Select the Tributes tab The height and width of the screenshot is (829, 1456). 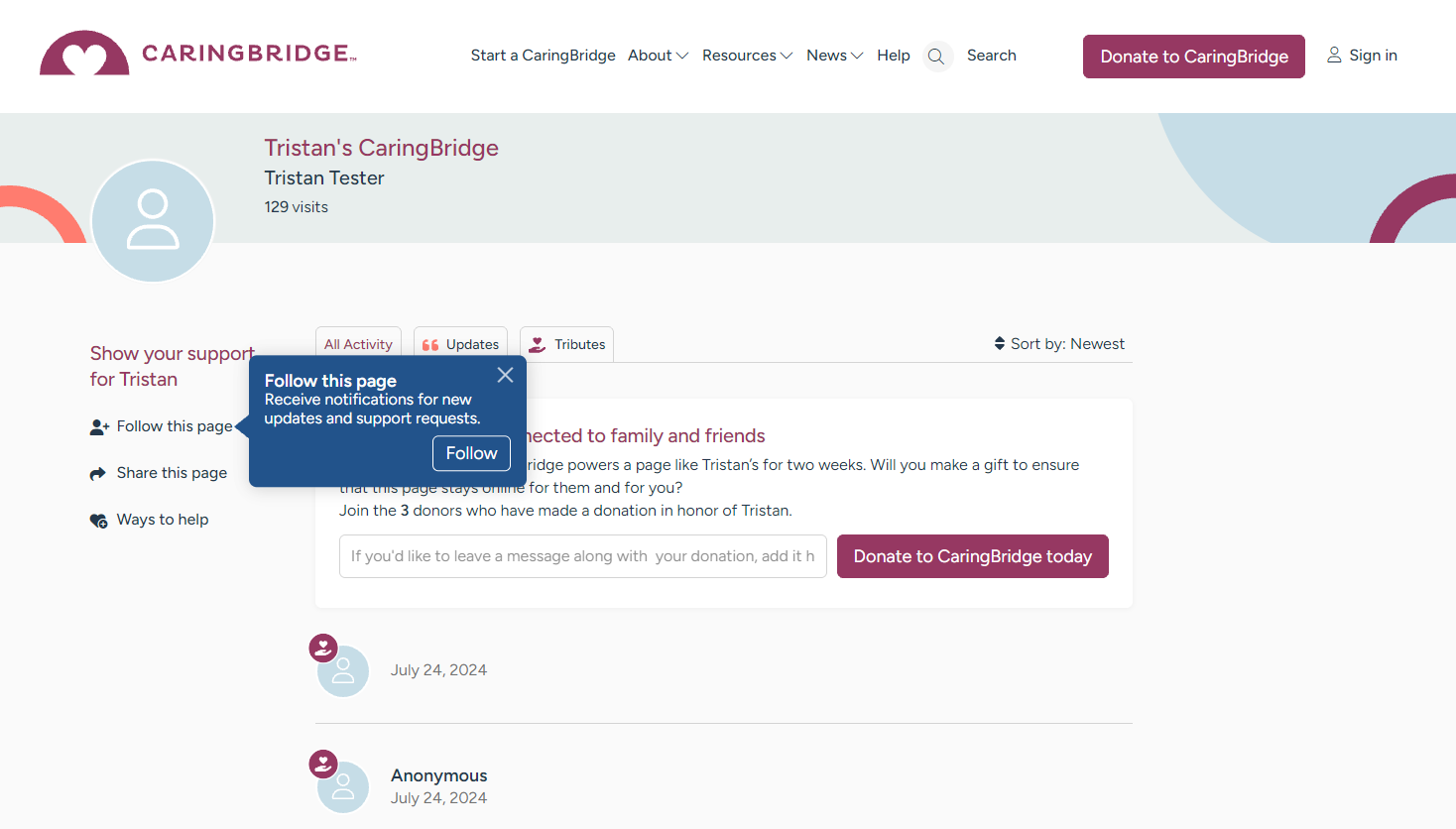coord(566,345)
